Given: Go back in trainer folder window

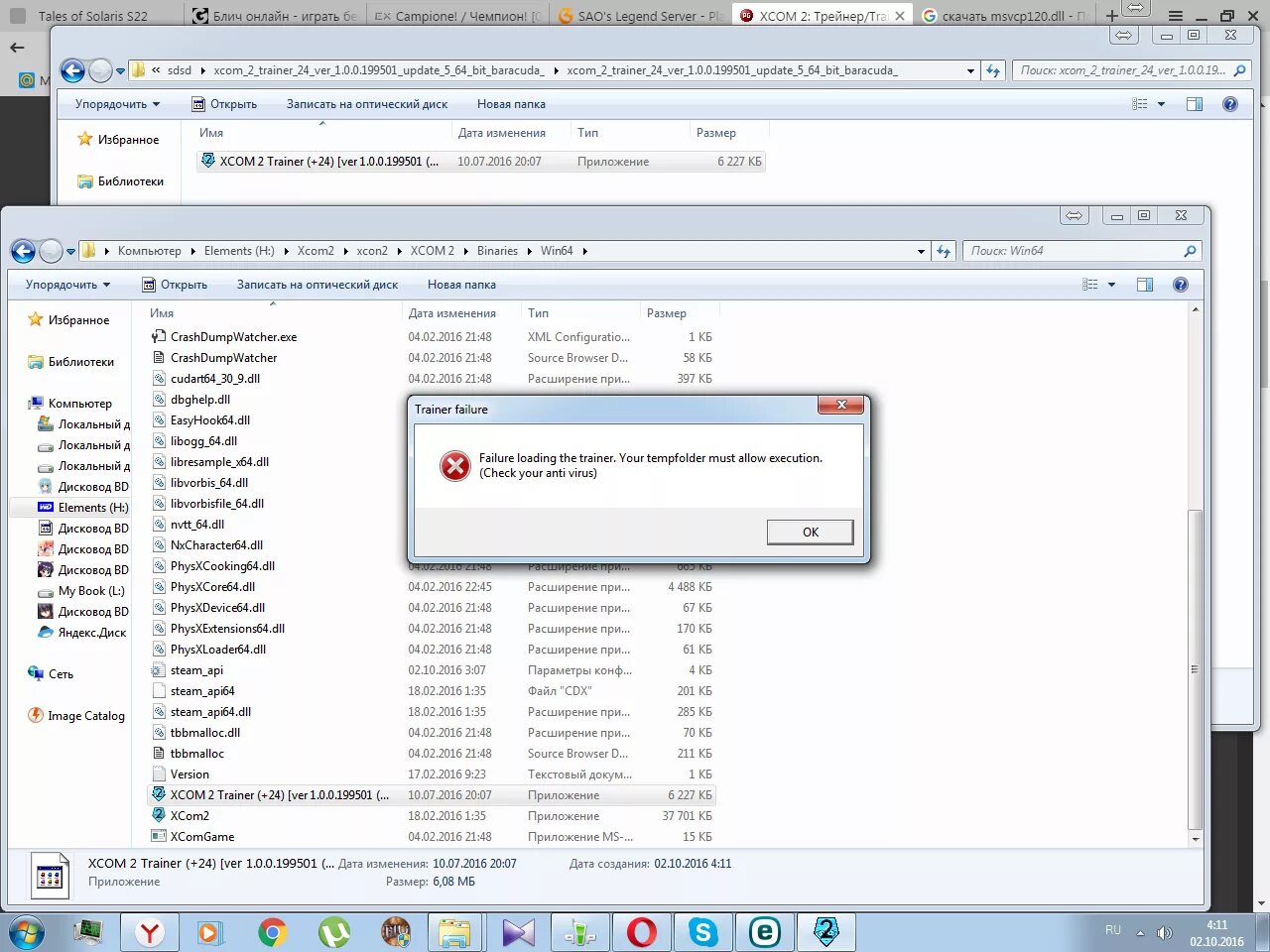Looking at the screenshot, I should 72,70.
